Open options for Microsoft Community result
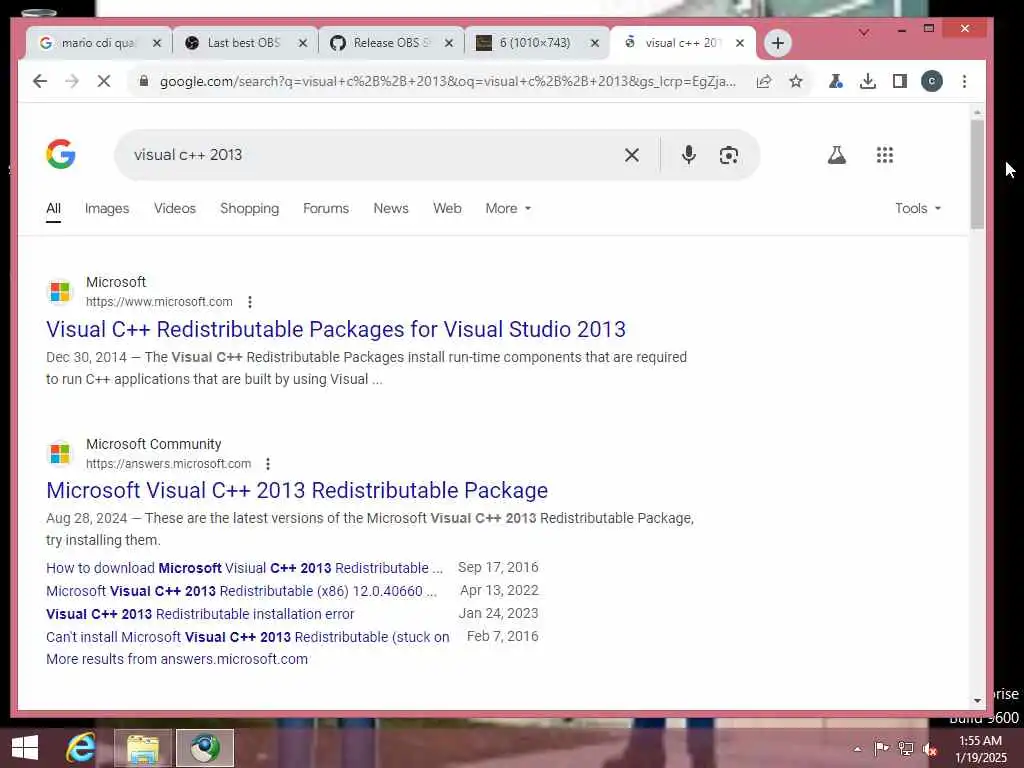 (268, 464)
